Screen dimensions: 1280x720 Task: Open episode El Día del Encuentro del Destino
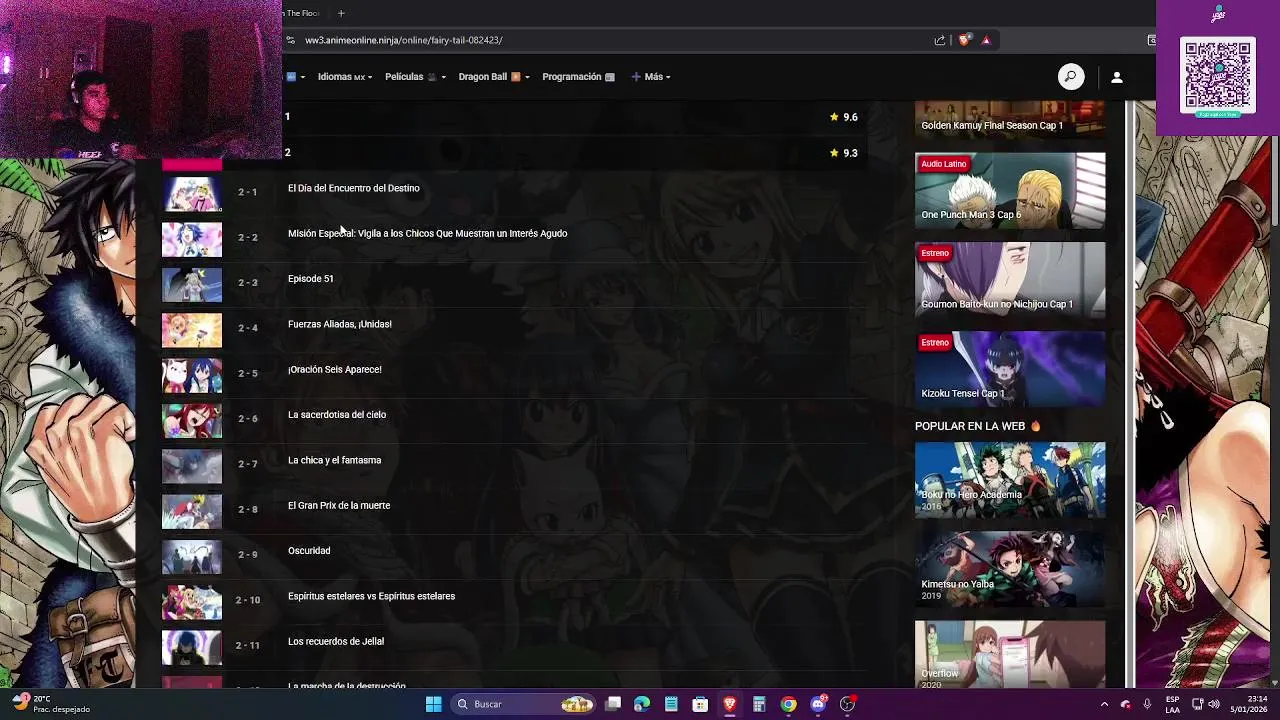click(x=353, y=188)
